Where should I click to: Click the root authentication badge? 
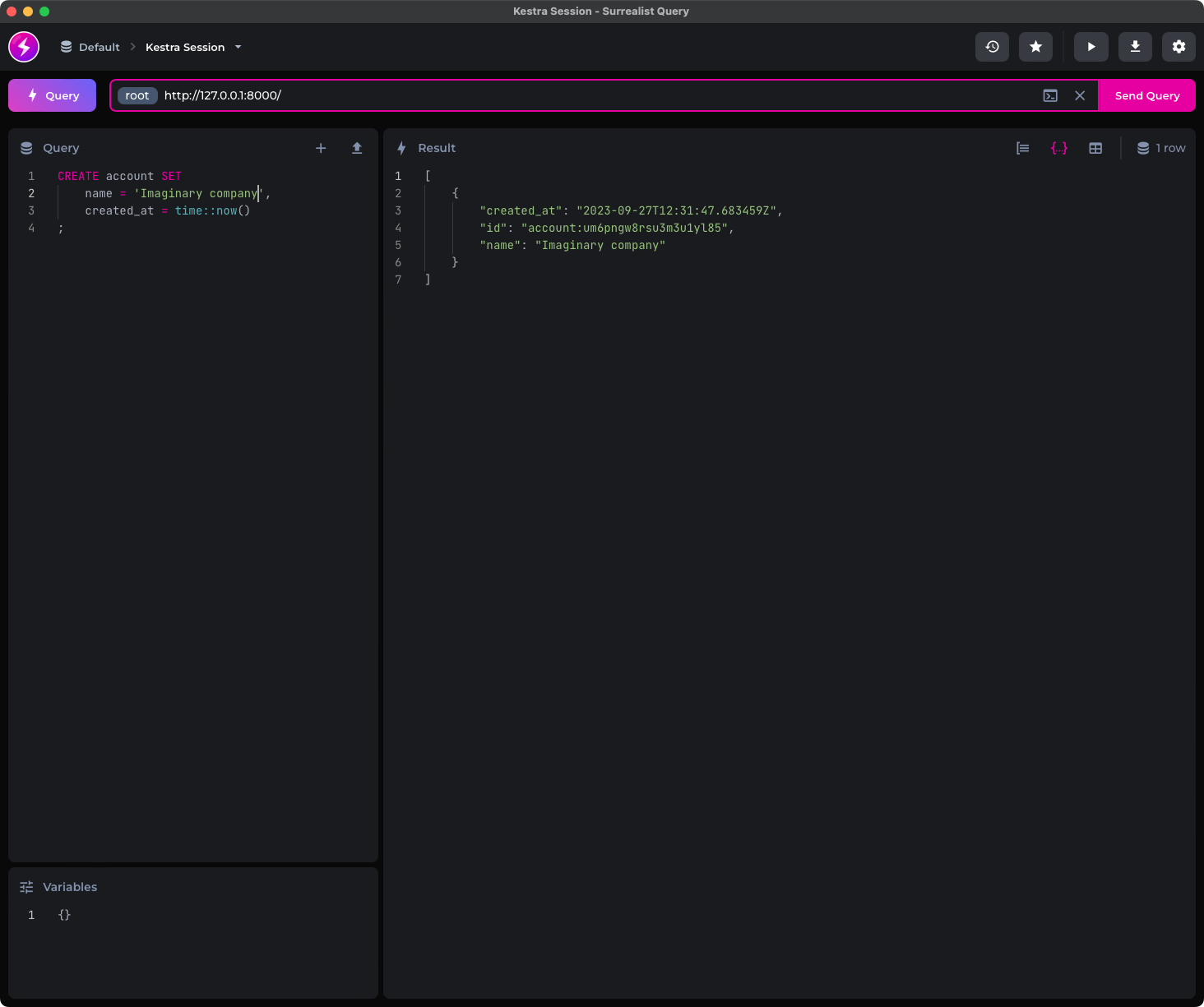(137, 95)
